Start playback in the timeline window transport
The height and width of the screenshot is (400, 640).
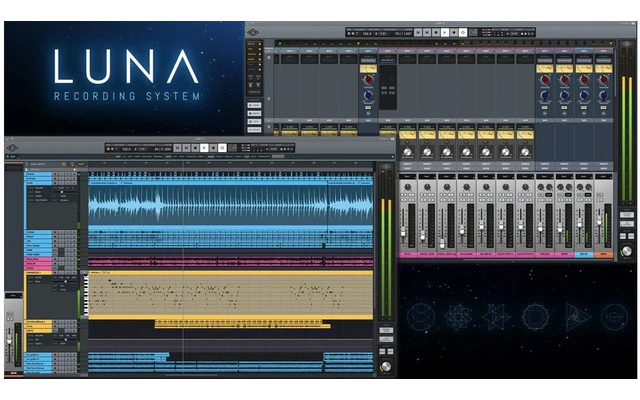(x=204, y=148)
